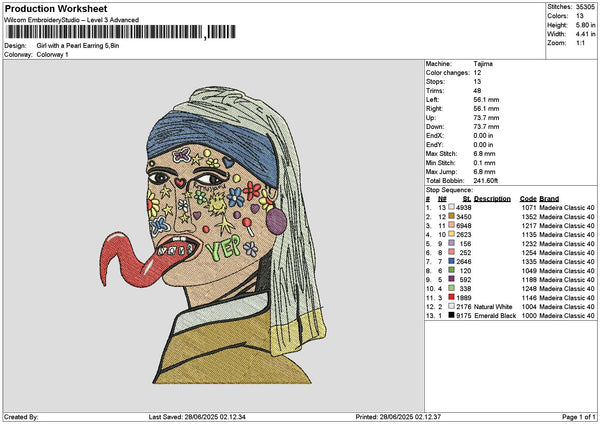Click the Natural White description
This screenshot has height=424, width=600.
click(x=493, y=307)
